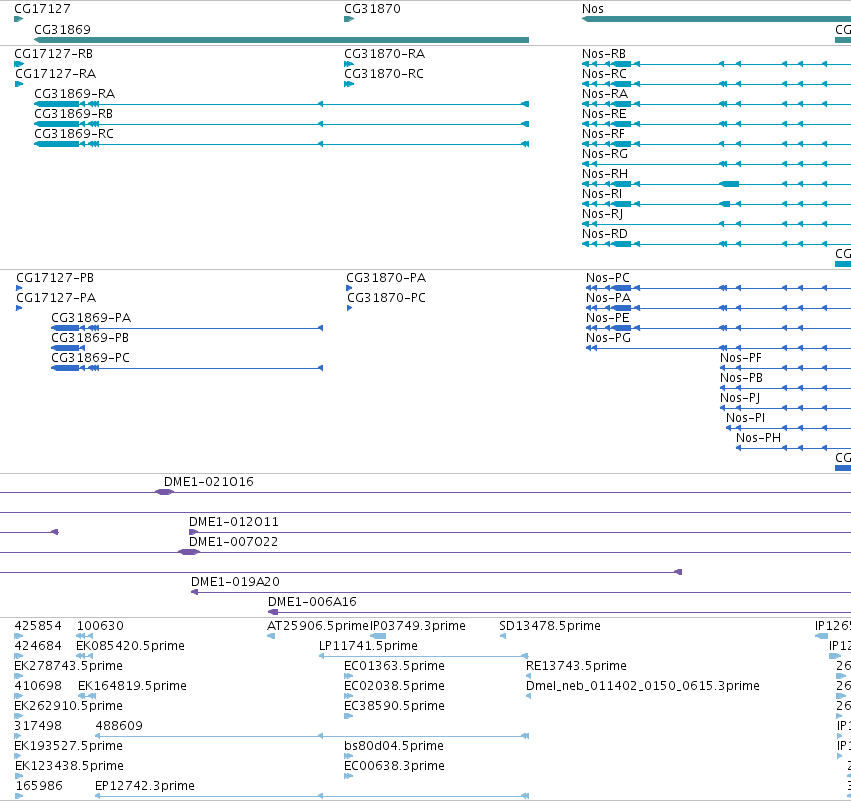This screenshot has width=851, height=801.
Task: Open the bs80d04.5prime EST
Action: 393,746
